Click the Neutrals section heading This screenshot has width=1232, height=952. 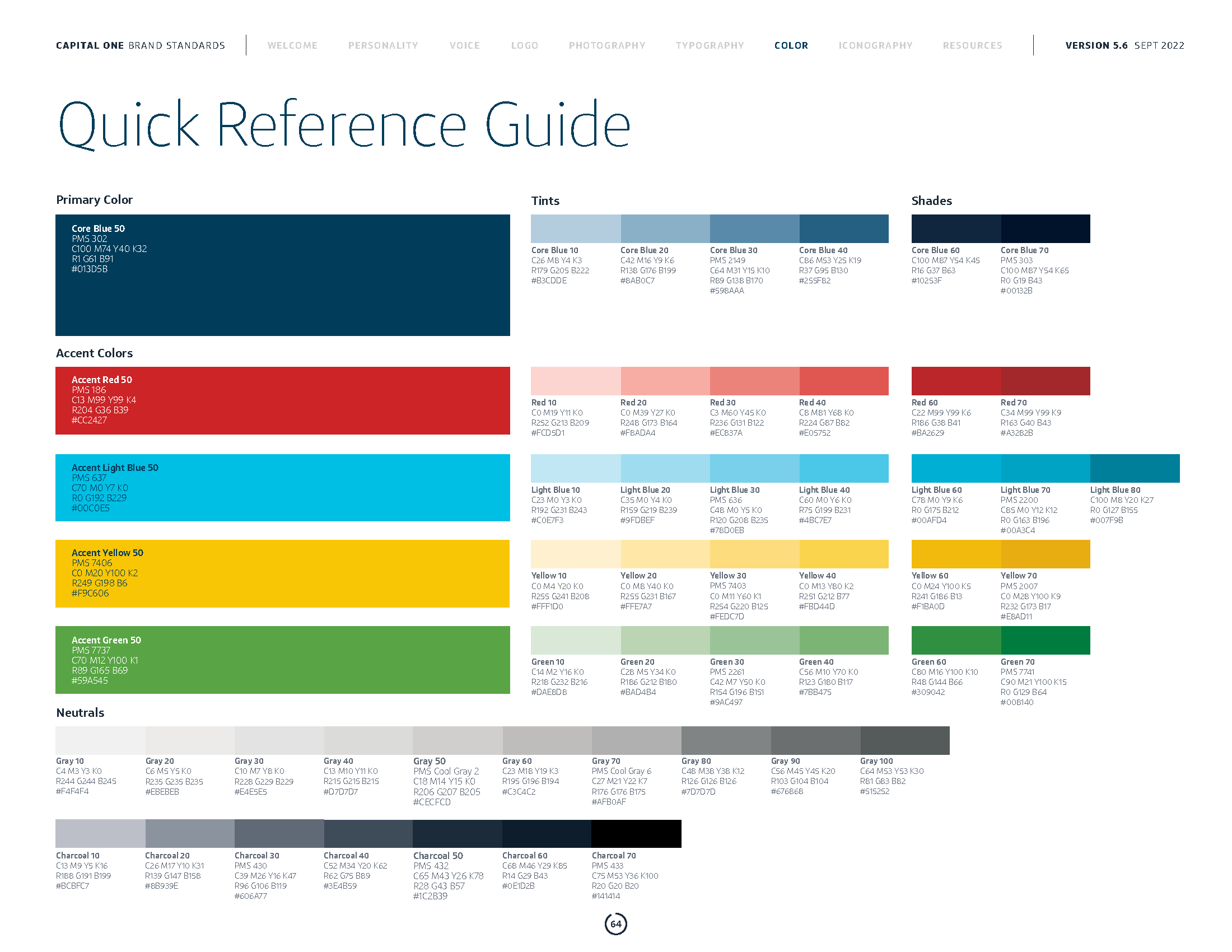[80, 713]
